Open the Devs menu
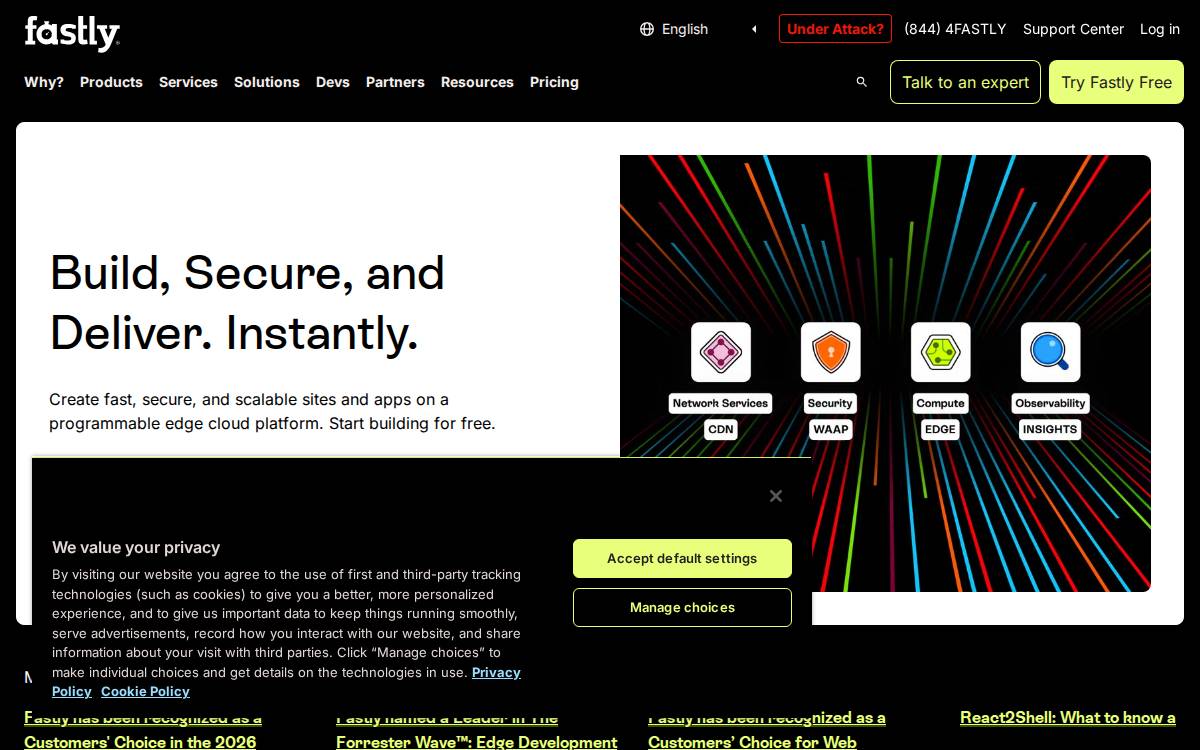1200x750 pixels. (x=333, y=82)
